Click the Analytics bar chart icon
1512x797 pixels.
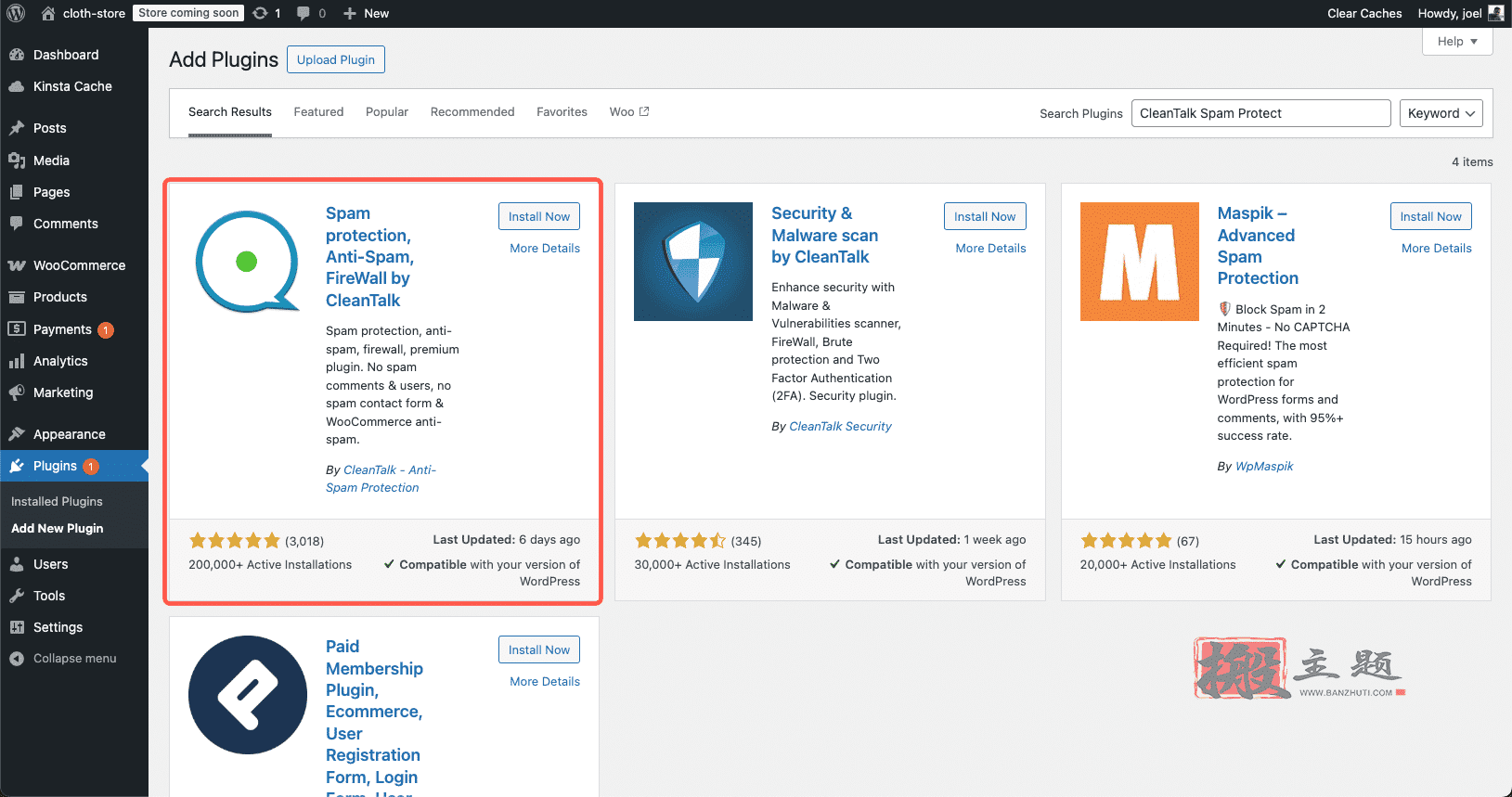[17, 361]
